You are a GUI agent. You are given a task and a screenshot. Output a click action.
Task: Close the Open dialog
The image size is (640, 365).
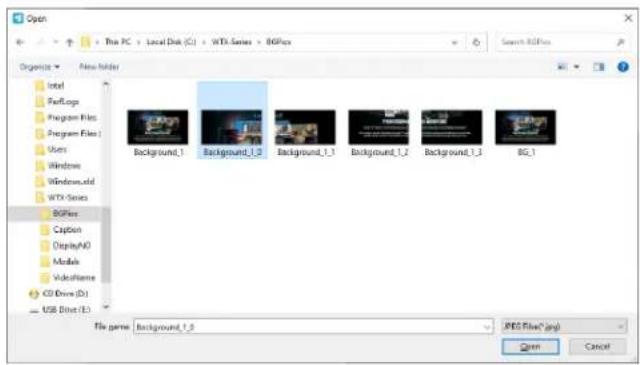tap(628, 18)
